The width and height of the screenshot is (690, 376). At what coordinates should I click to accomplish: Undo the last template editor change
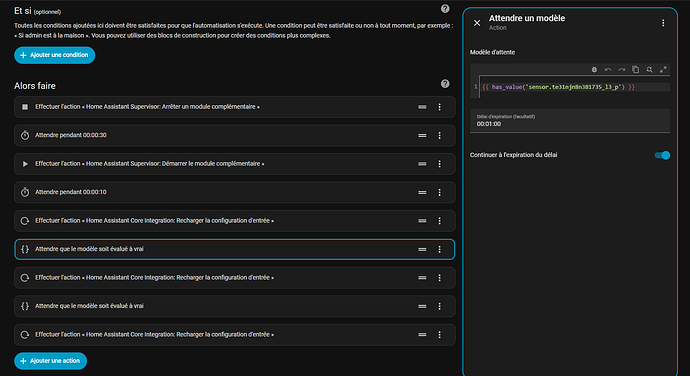tap(608, 70)
